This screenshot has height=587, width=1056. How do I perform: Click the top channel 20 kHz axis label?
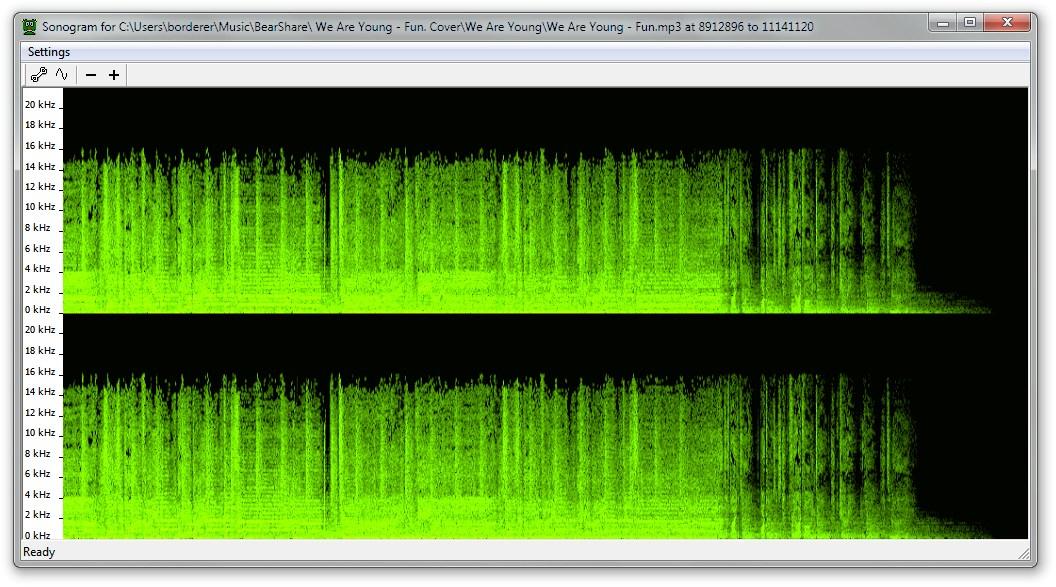[x=40, y=104]
